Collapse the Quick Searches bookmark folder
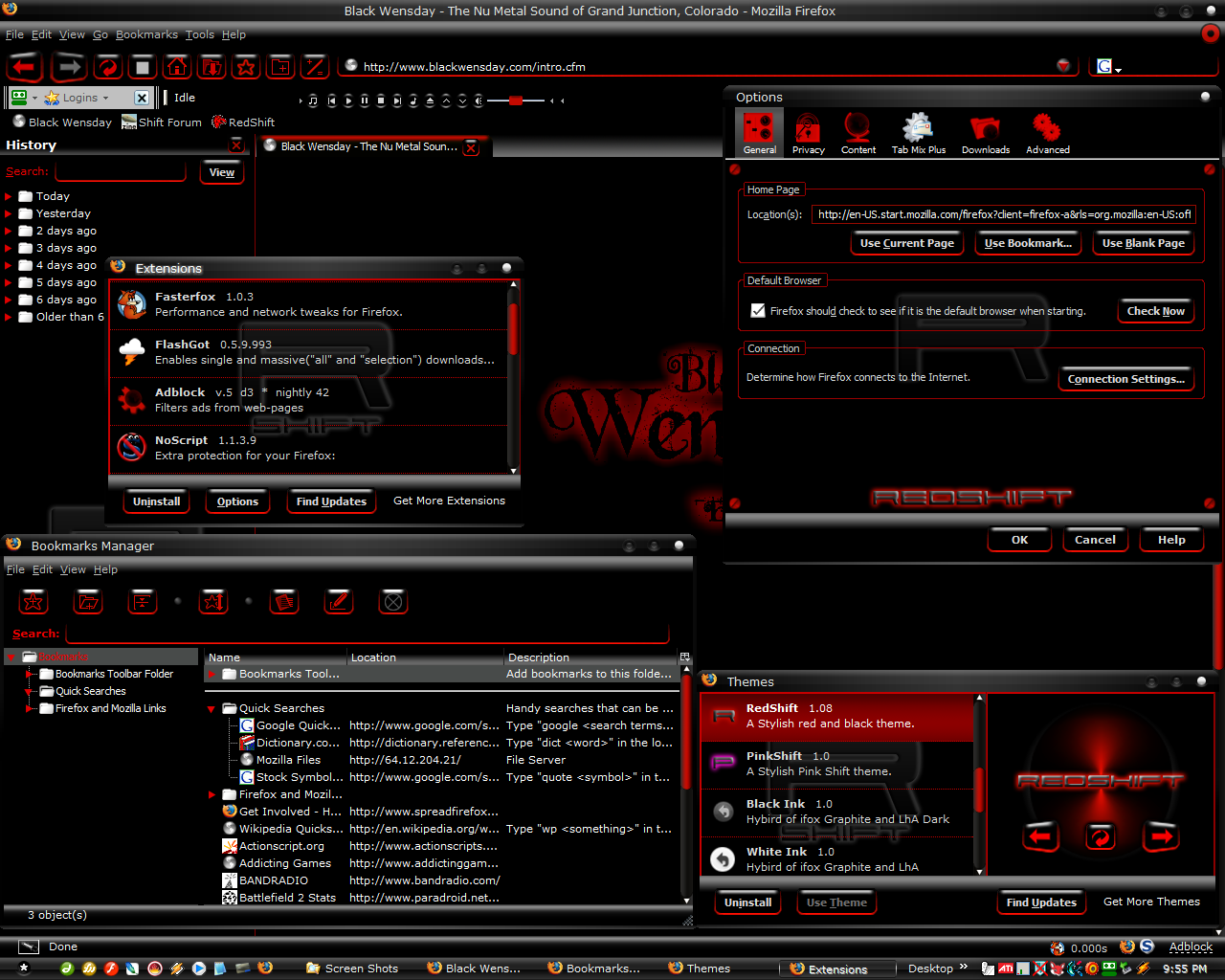Image resolution: width=1225 pixels, height=980 pixels. pos(212,709)
